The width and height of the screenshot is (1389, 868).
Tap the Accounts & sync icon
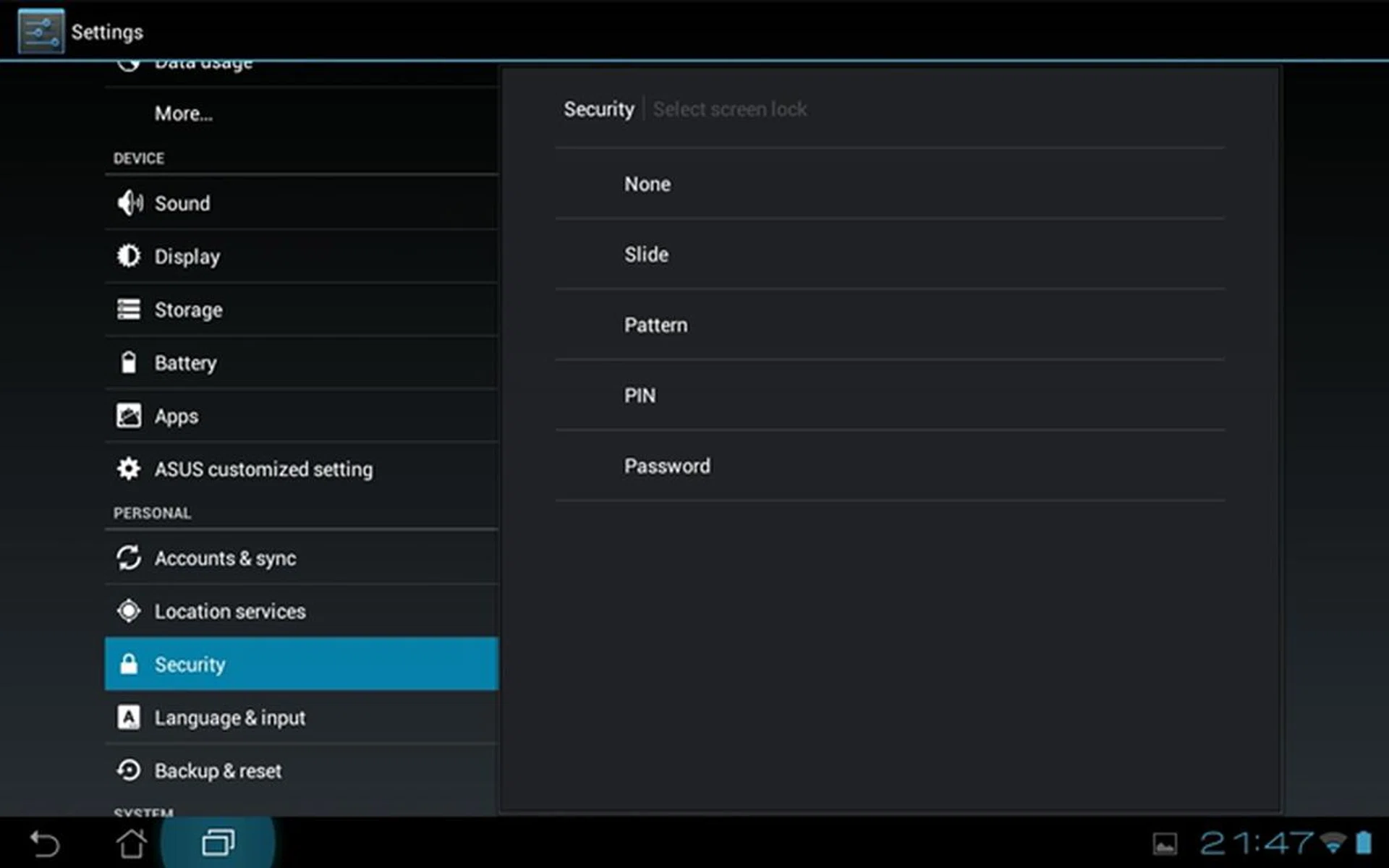pos(129,558)
